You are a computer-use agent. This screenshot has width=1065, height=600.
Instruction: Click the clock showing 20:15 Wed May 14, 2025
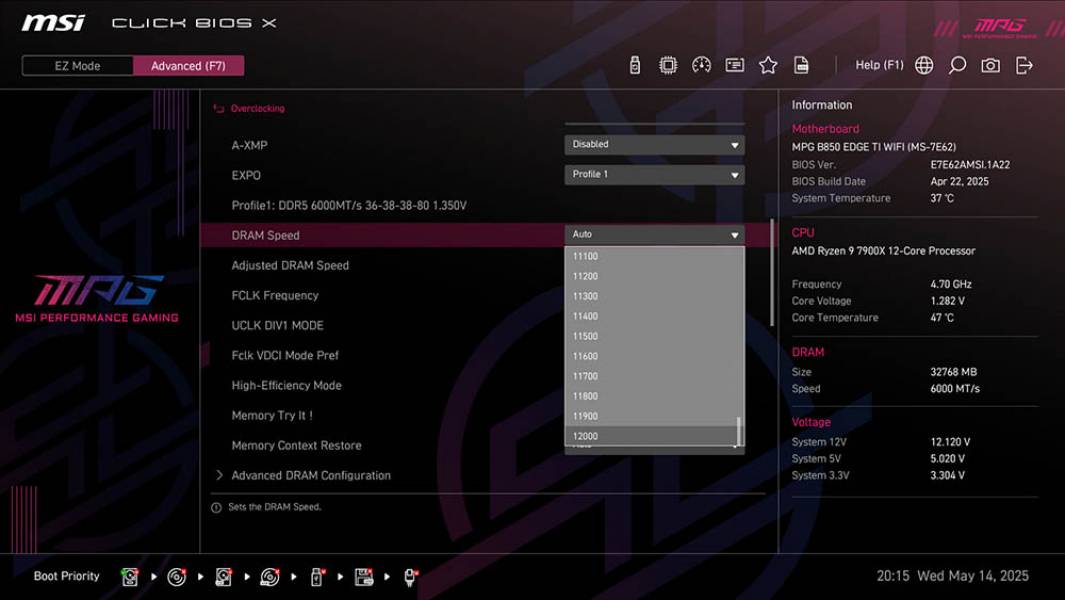click(x=952, y=576)
